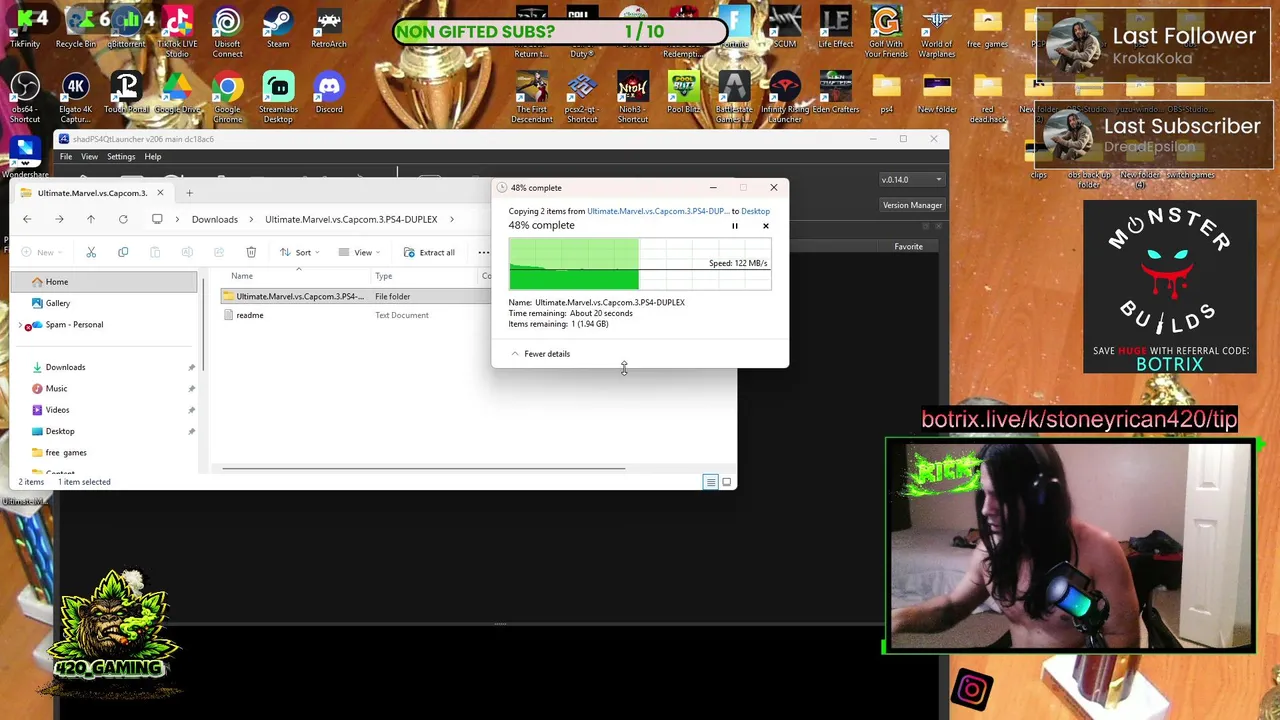Open Settings menu in shadPS4QtLauncher
The width and height of the screenshot is (1280, 720).
[x=121, y=157]
